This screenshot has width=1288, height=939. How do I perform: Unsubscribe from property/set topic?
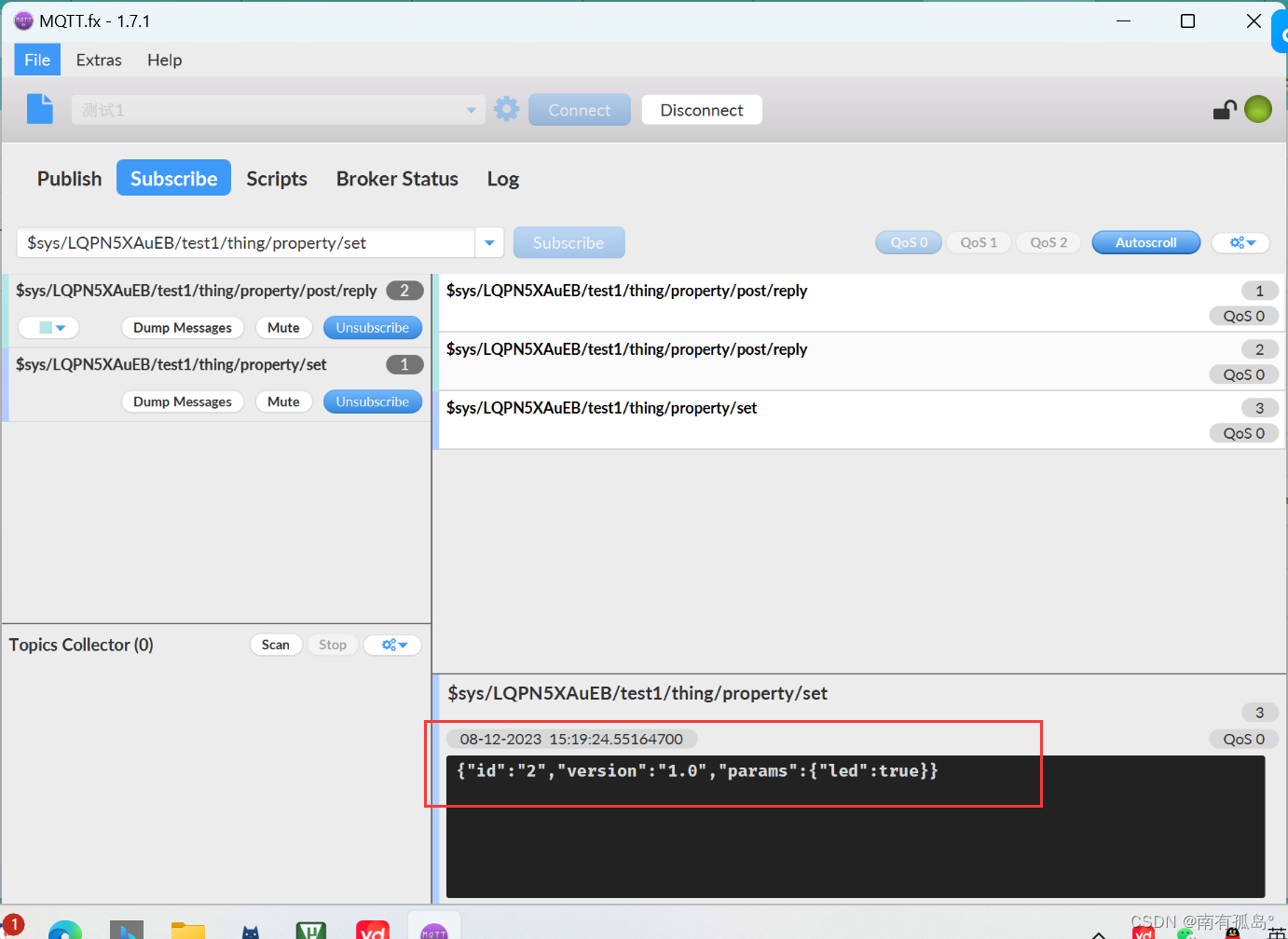point(373,401)
